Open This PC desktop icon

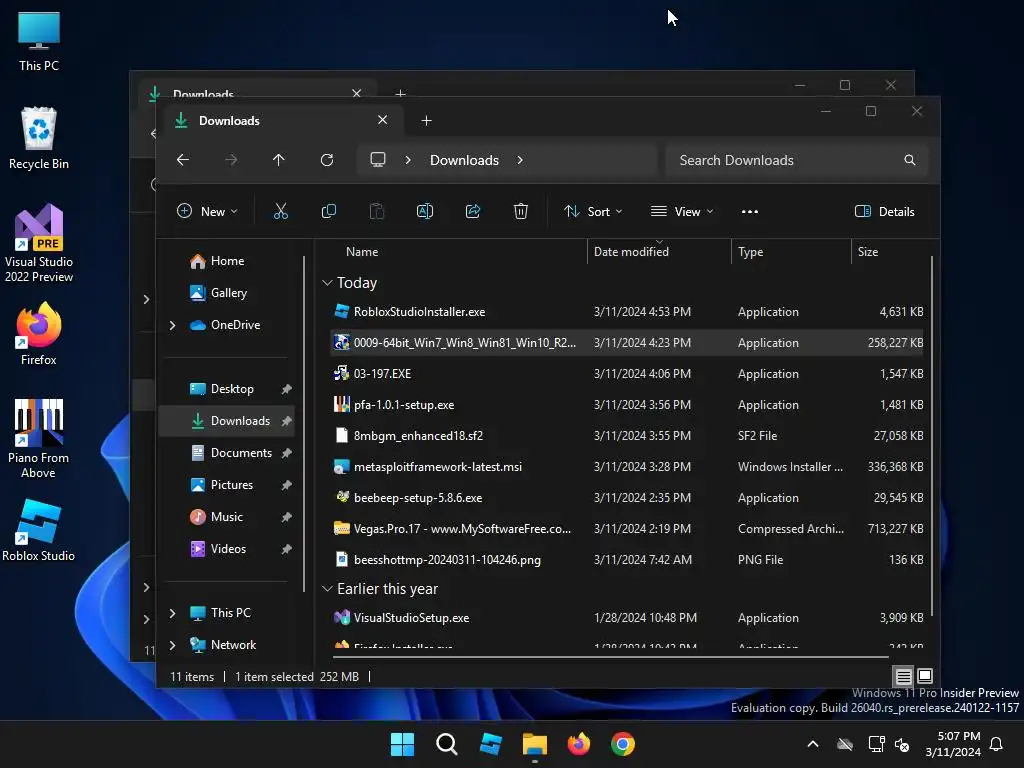pyautogui.click(x=39, y=40)
